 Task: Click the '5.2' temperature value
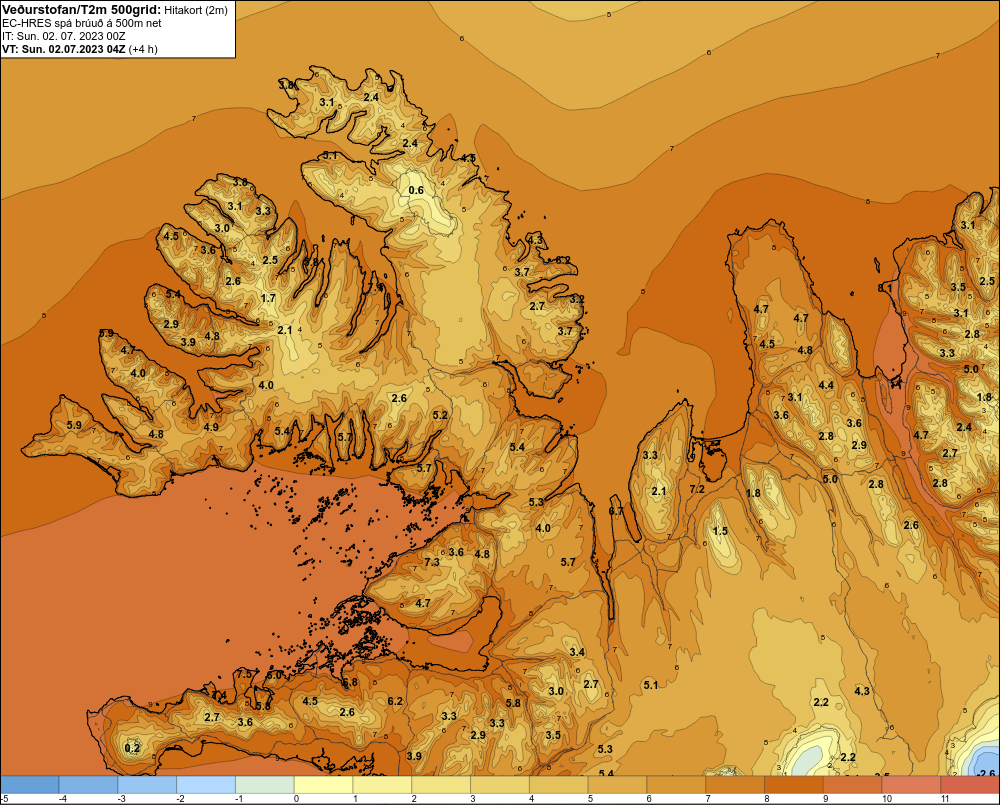pyautogui.click(x=440, y=415)
